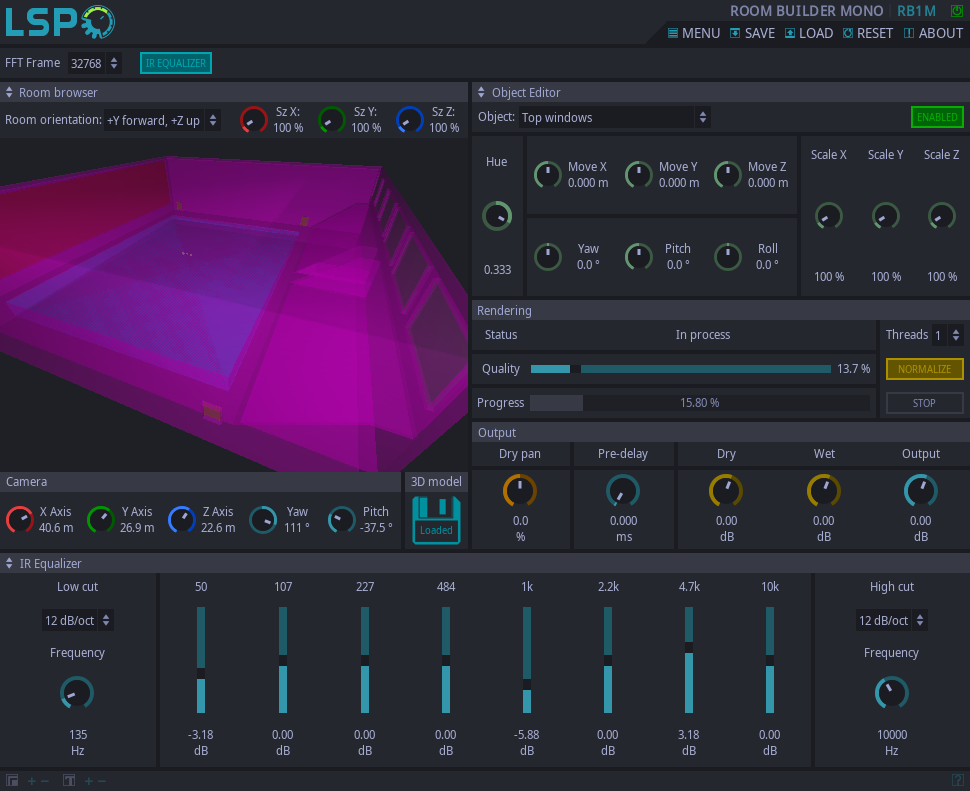The height and width of the screenshot is (791, 970).
Task: Click inside the 3D room preview
Action: coord(234,305)
